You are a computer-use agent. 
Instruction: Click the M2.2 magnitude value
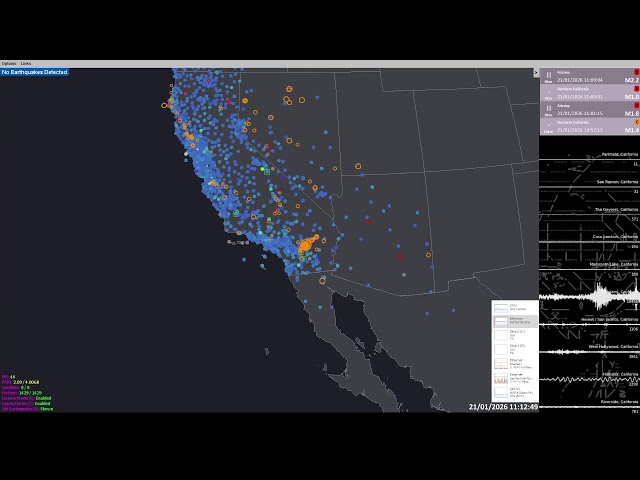pyautogui.click(x=631, y=80)
